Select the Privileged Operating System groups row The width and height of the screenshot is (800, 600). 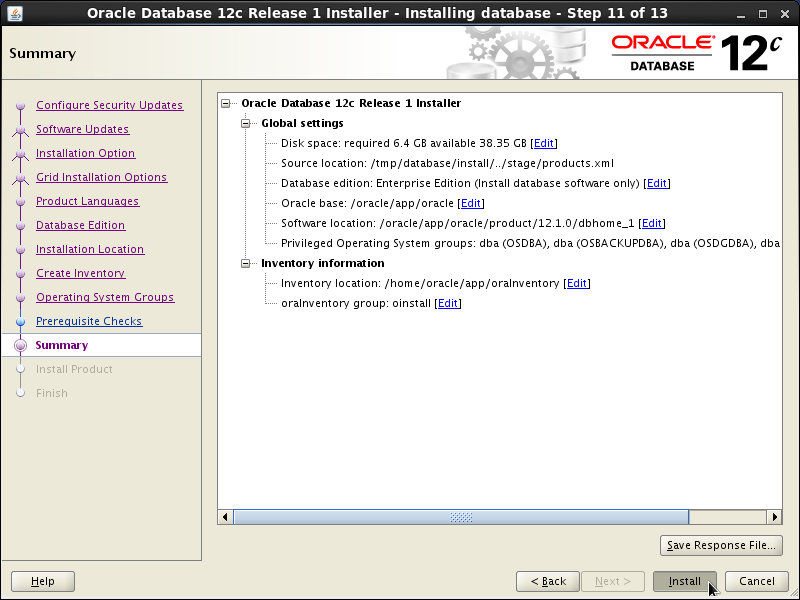(531, 243)
